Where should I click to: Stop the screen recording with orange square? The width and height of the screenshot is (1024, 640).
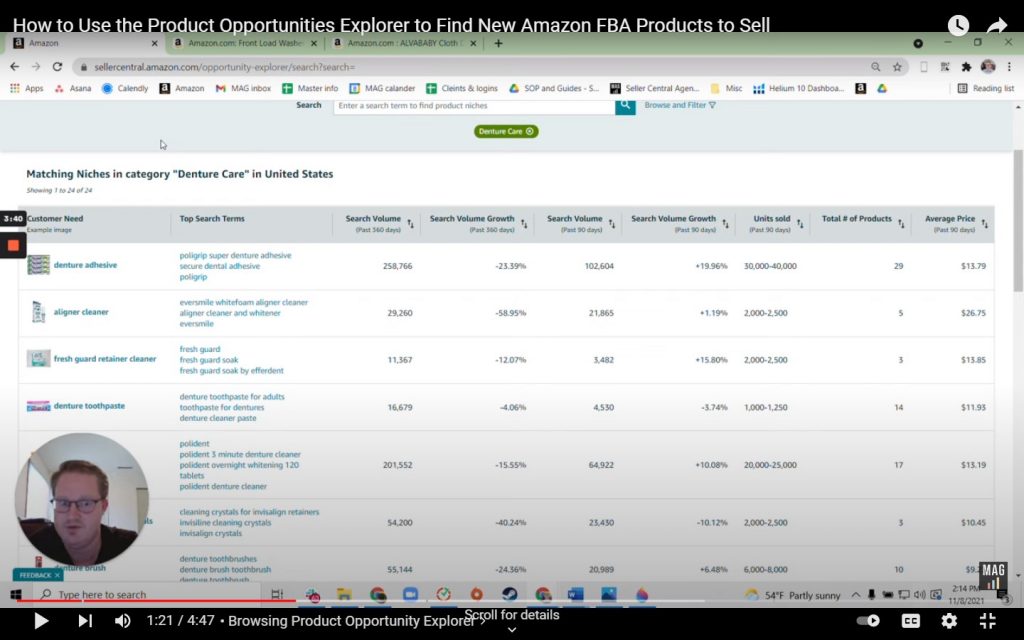[12, 246]
